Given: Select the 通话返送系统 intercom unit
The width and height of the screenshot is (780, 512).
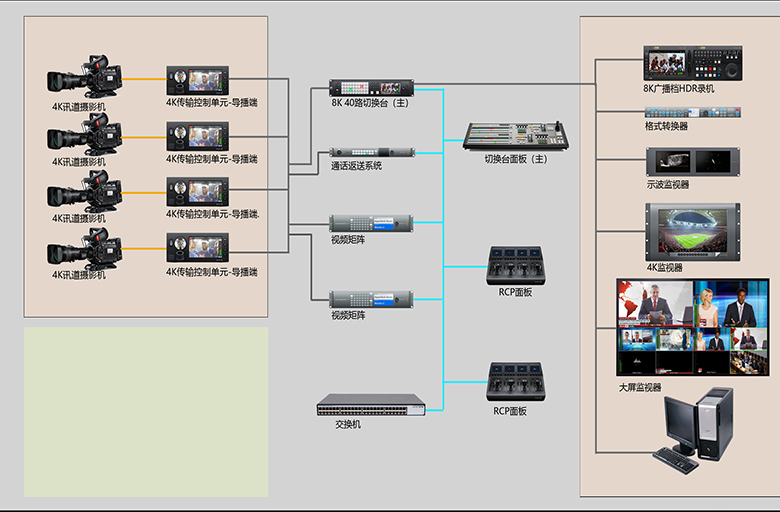Looking at the screenshot, I should click(372, 152).
